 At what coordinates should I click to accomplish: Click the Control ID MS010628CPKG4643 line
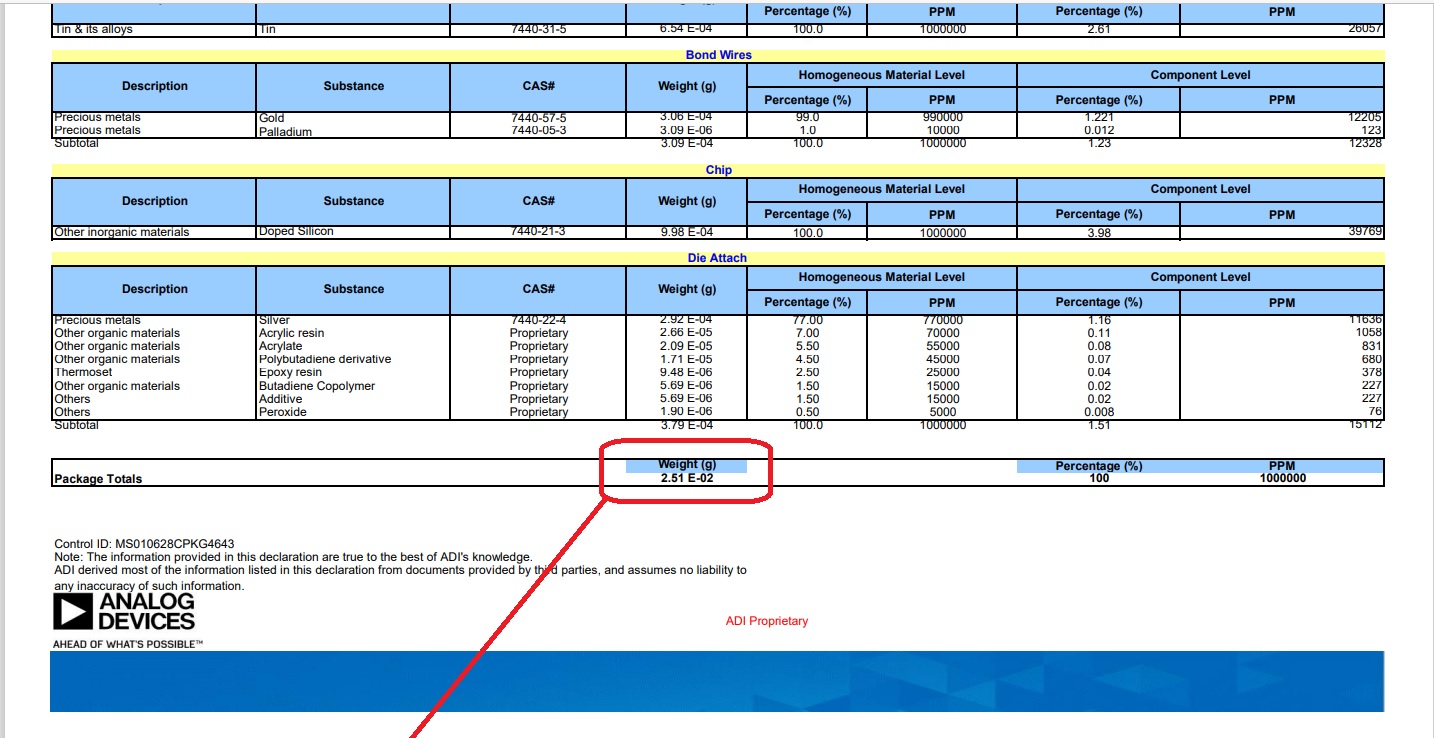pos(144,544)
